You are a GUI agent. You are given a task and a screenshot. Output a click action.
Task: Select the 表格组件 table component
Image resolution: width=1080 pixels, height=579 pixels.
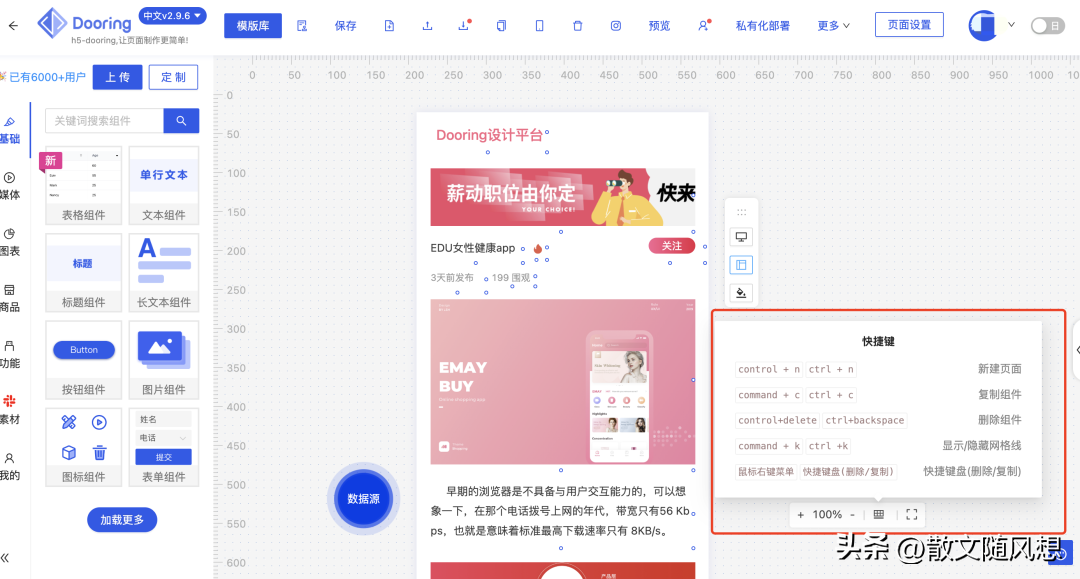(x=83, y=185)
